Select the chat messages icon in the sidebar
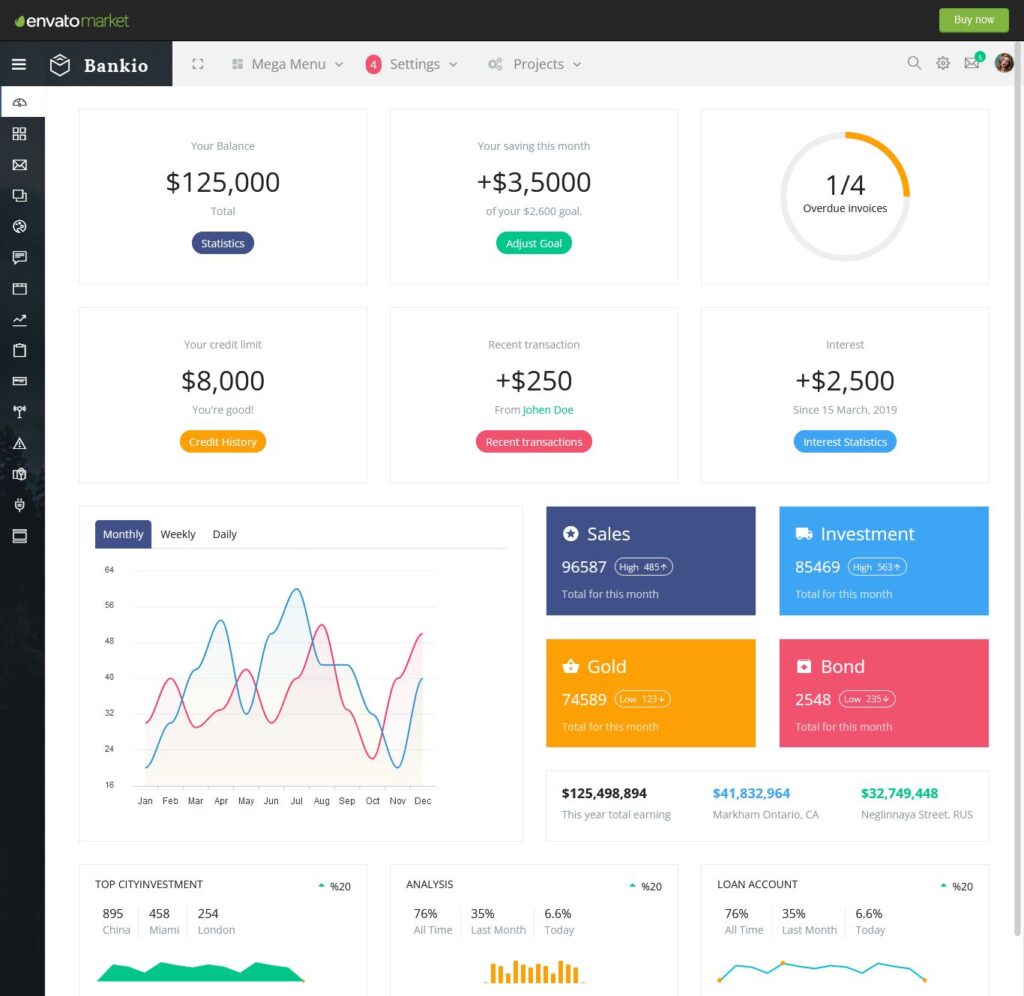 (20, 257)
